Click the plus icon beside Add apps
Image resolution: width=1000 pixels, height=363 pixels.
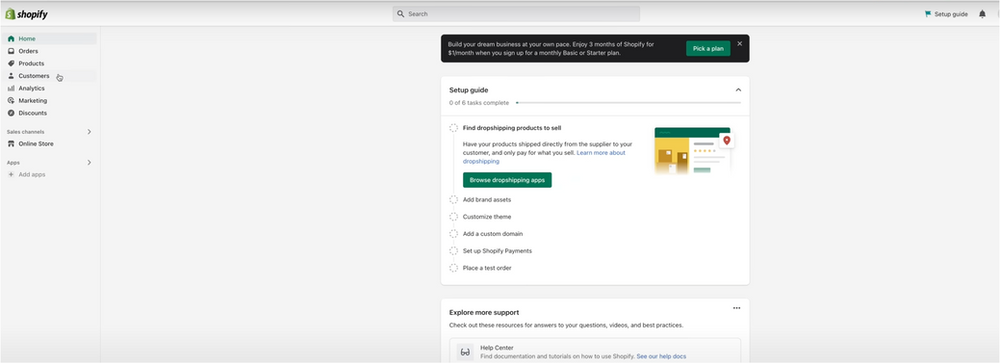click(11, 175)
